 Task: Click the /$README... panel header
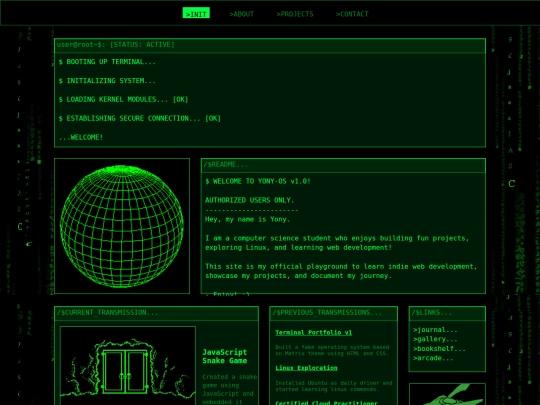343,165
